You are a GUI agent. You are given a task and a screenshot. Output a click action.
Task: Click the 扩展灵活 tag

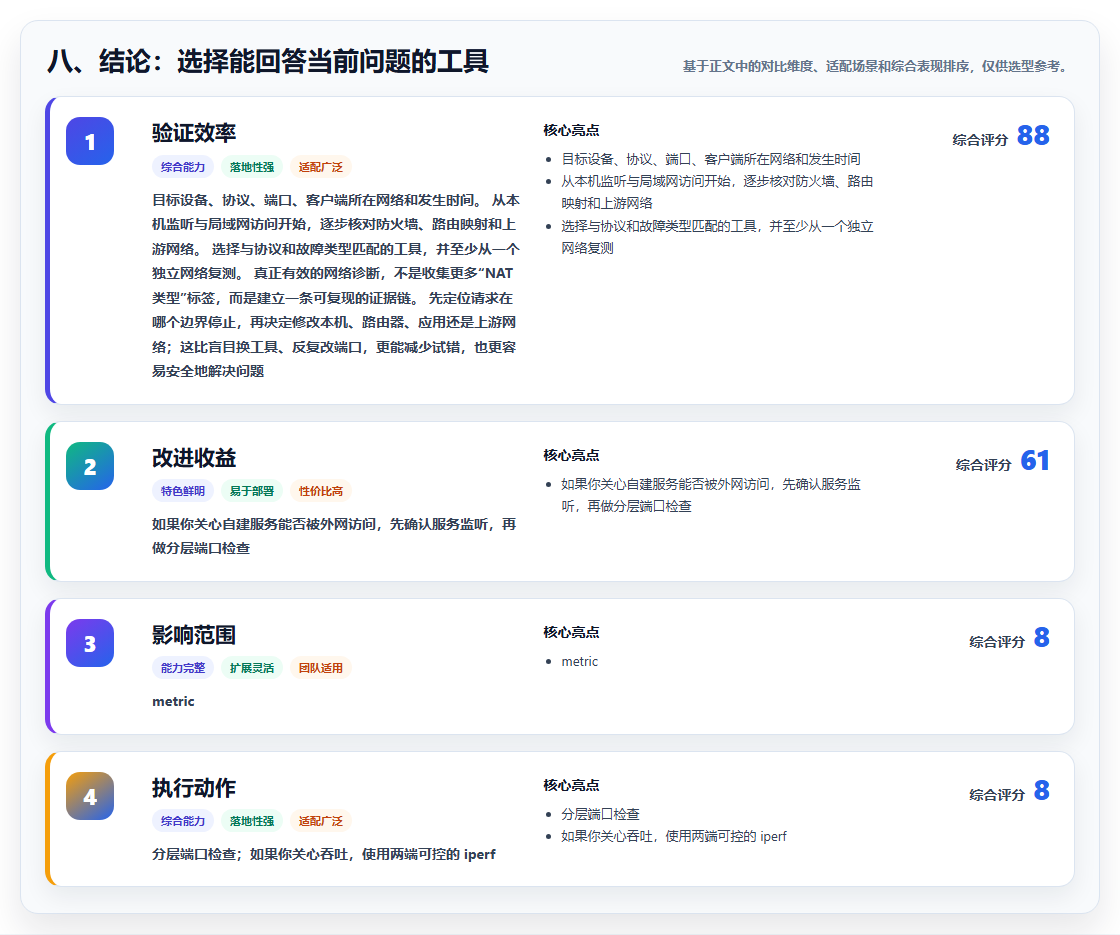[x=252, y=669]
